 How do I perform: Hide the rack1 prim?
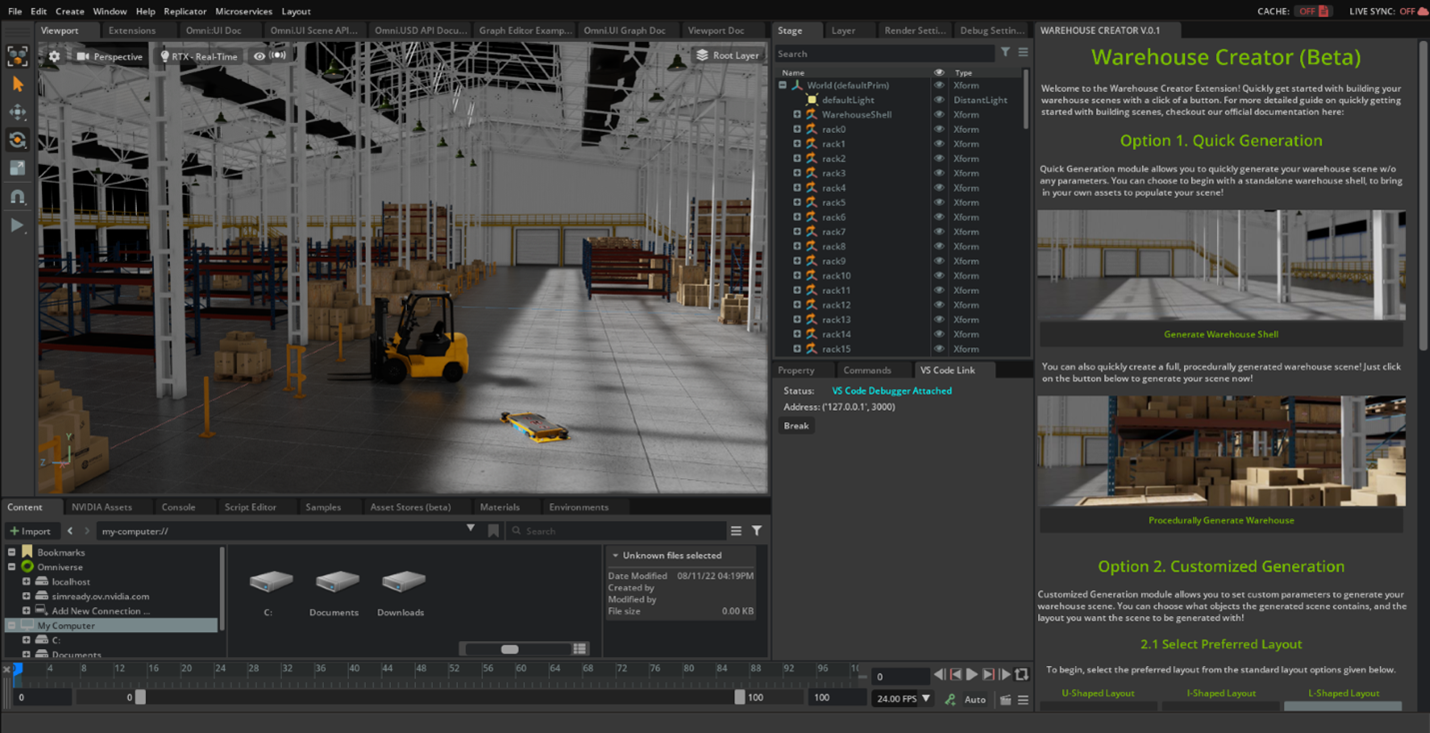pyautogui.click(x=939, y=144)
